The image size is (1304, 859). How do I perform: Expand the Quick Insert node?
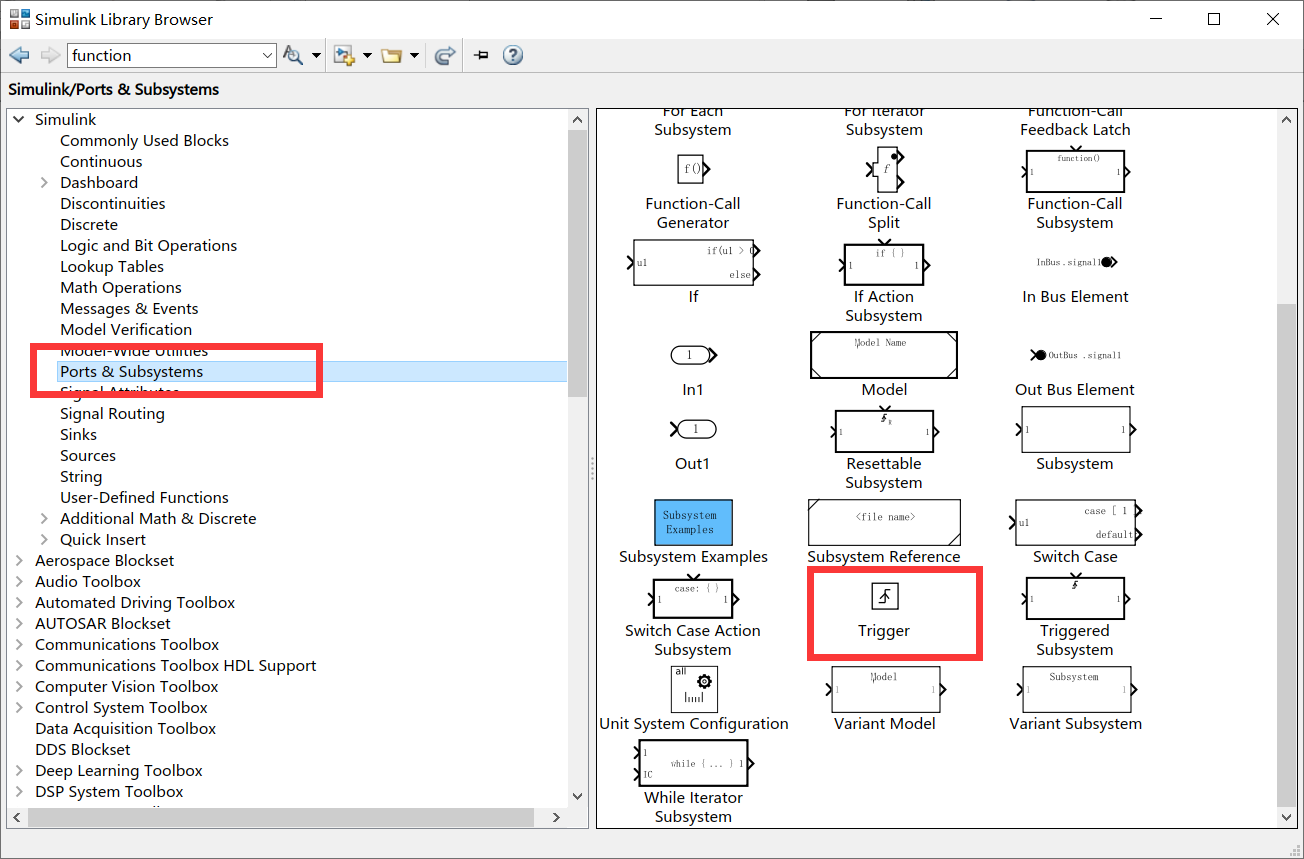(x=44, y=539)
